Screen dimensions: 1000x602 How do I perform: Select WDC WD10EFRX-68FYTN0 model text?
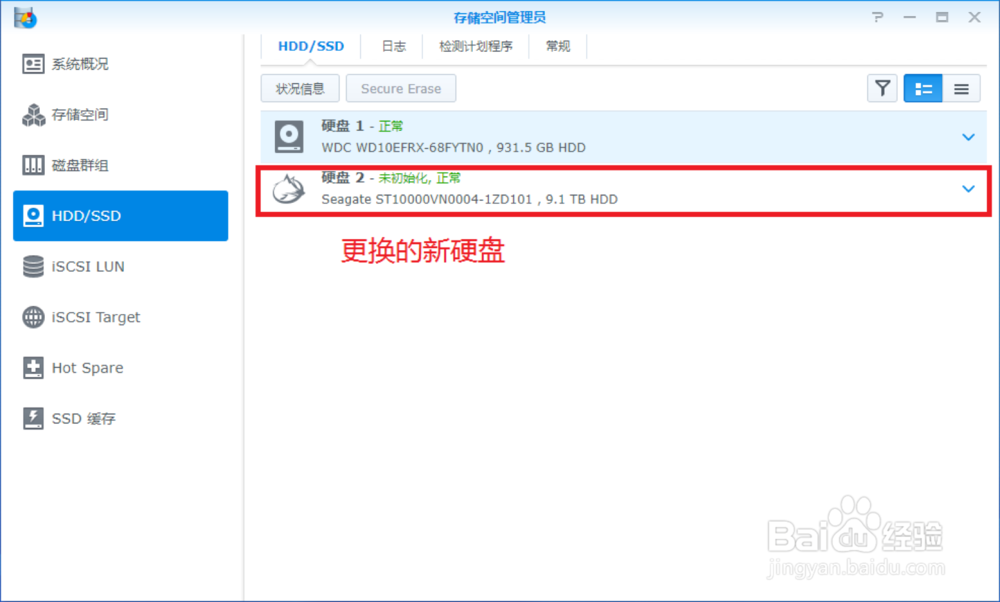402,148
